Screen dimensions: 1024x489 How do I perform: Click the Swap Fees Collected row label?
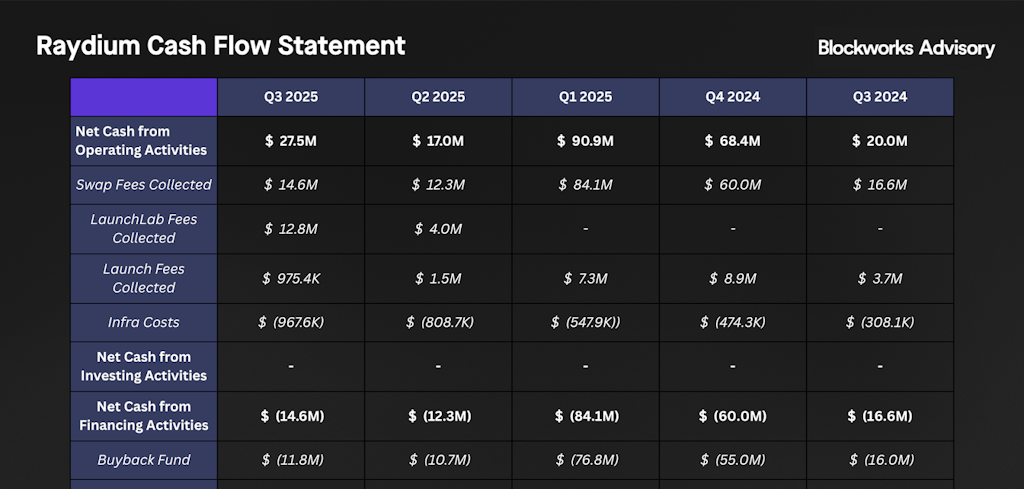[144, 185]
